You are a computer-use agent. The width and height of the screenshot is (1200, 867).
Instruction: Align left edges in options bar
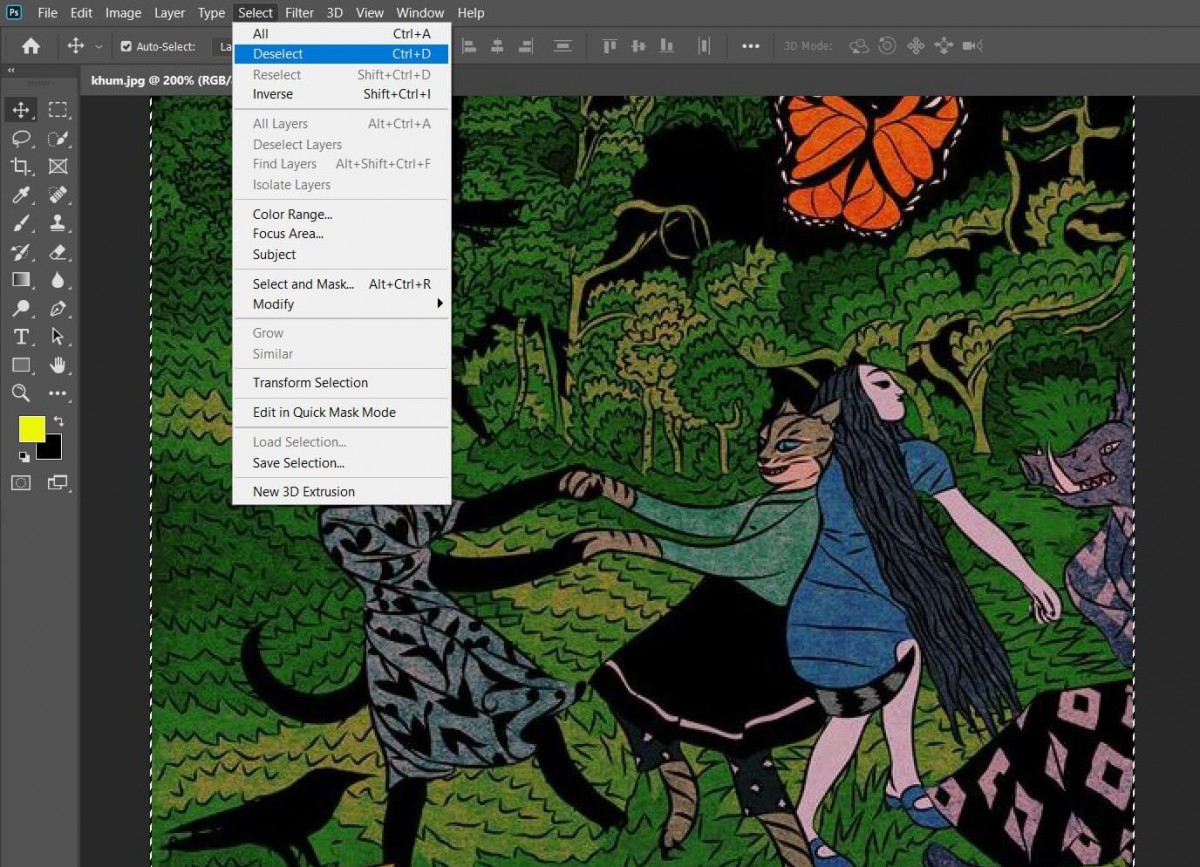469,46
